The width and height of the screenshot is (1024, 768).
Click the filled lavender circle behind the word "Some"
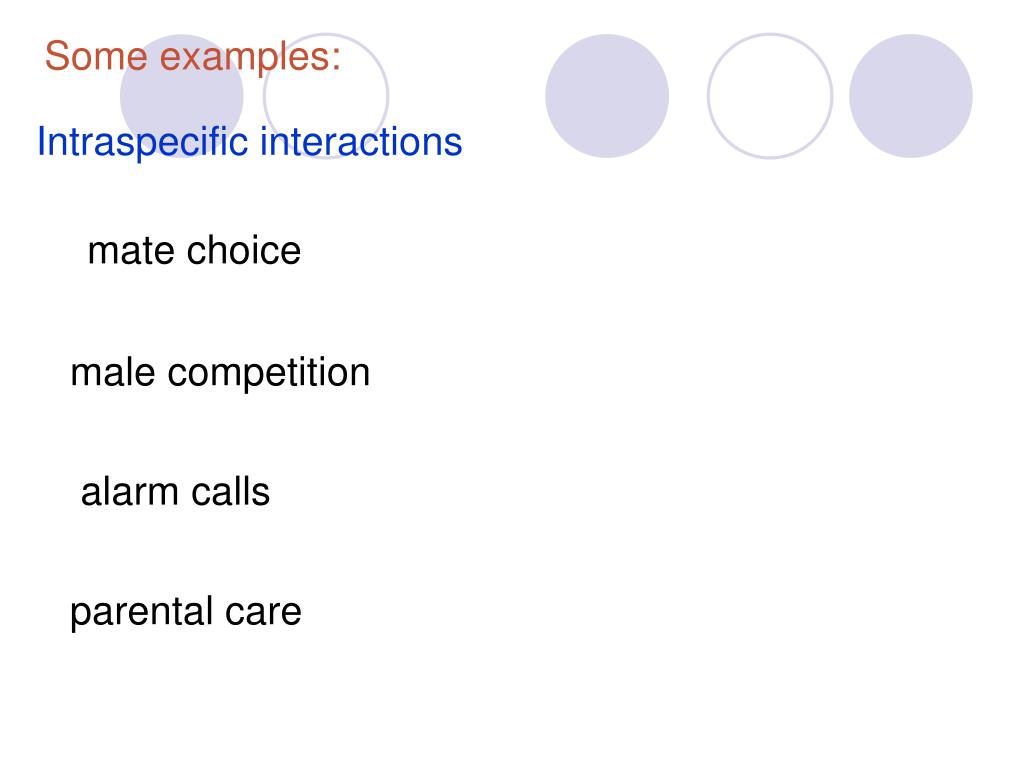tap(182, 96)
